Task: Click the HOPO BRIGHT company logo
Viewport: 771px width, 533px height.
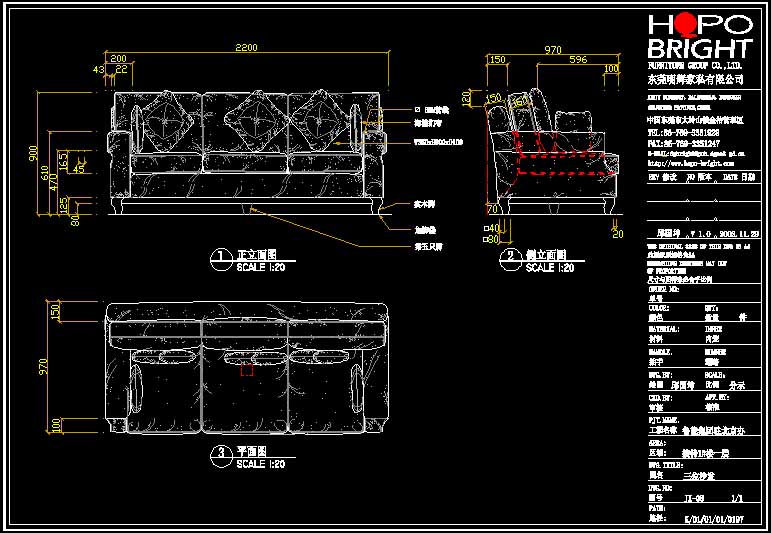Action: click(x=700, y=36)
